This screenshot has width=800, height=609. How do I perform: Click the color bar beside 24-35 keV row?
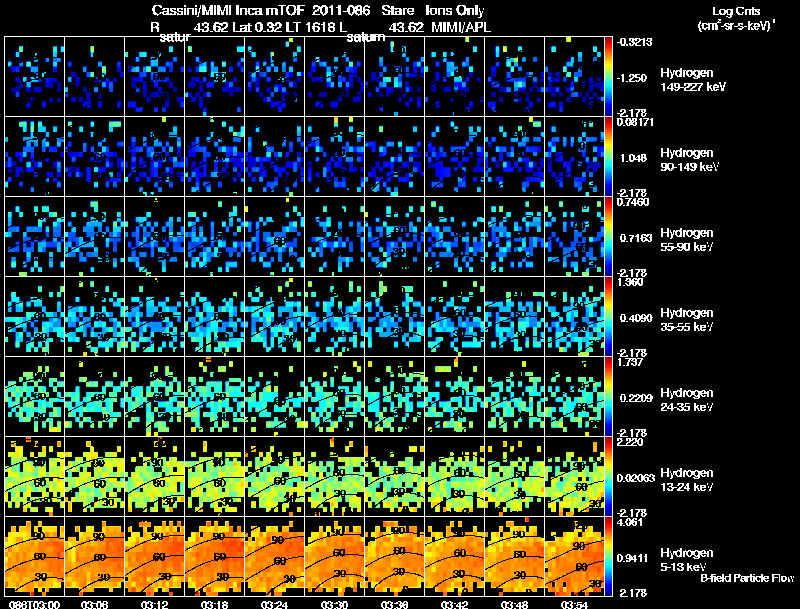coord(608,397)
